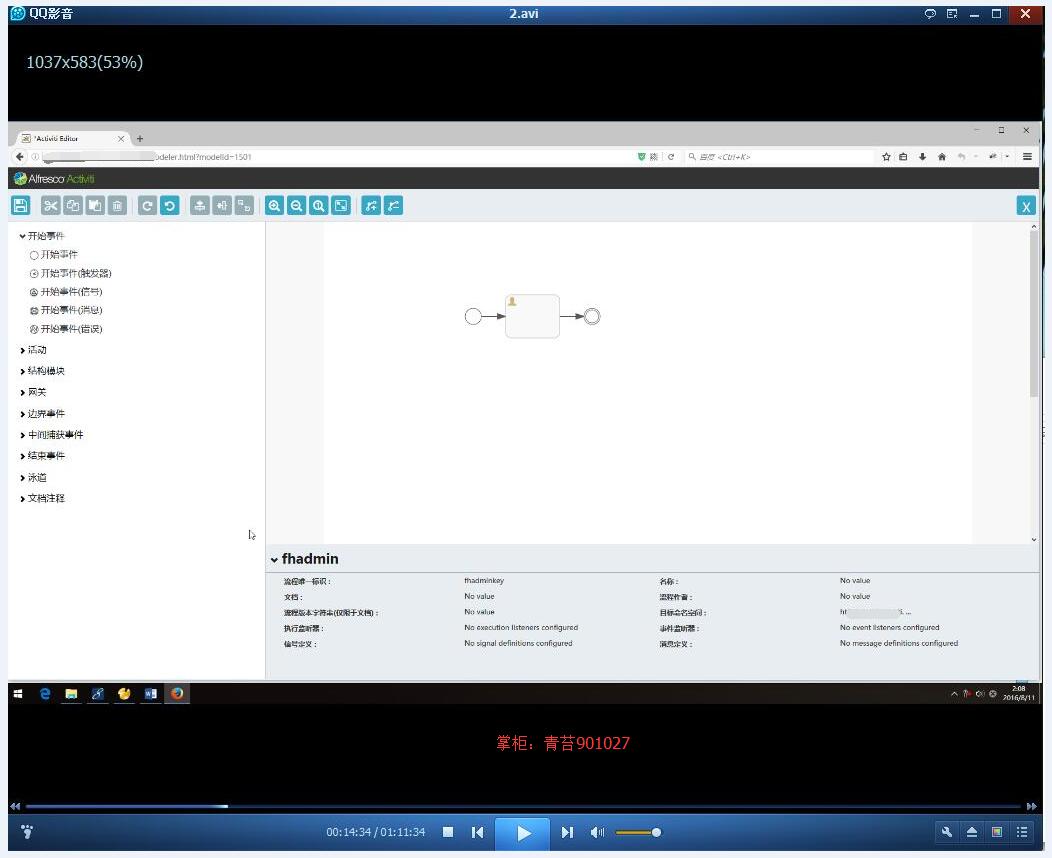Click the Add bendpoint icon

[371, 205]
